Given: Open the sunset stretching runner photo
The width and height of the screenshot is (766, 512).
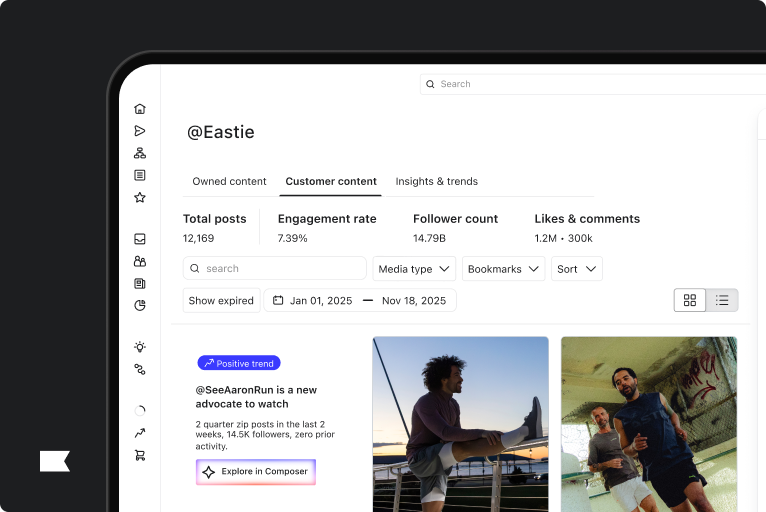Looking at the screenshot, I should [460, 424].
